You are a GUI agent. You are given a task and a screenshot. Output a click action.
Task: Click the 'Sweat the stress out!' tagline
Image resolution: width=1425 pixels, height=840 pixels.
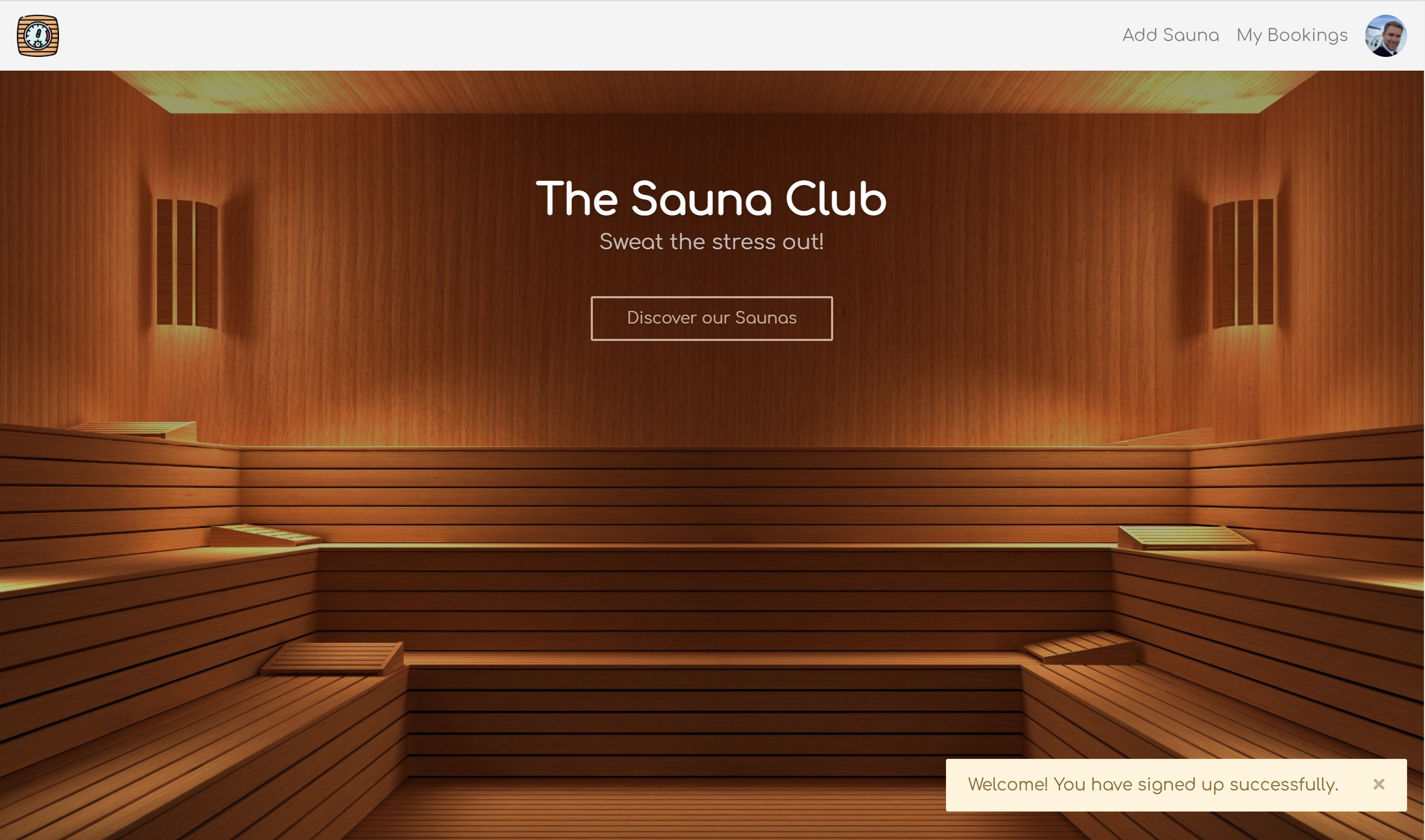click(711, 242)
